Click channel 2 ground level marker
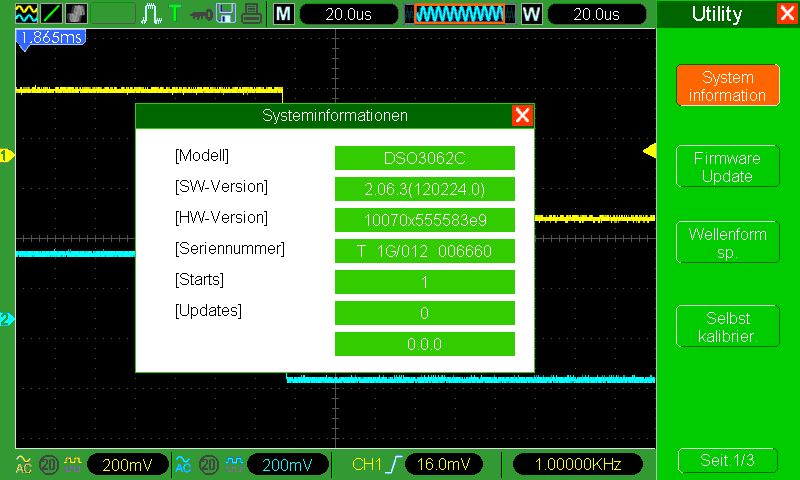The height and width of the screenshot is (480, 800). click(7, 319)
